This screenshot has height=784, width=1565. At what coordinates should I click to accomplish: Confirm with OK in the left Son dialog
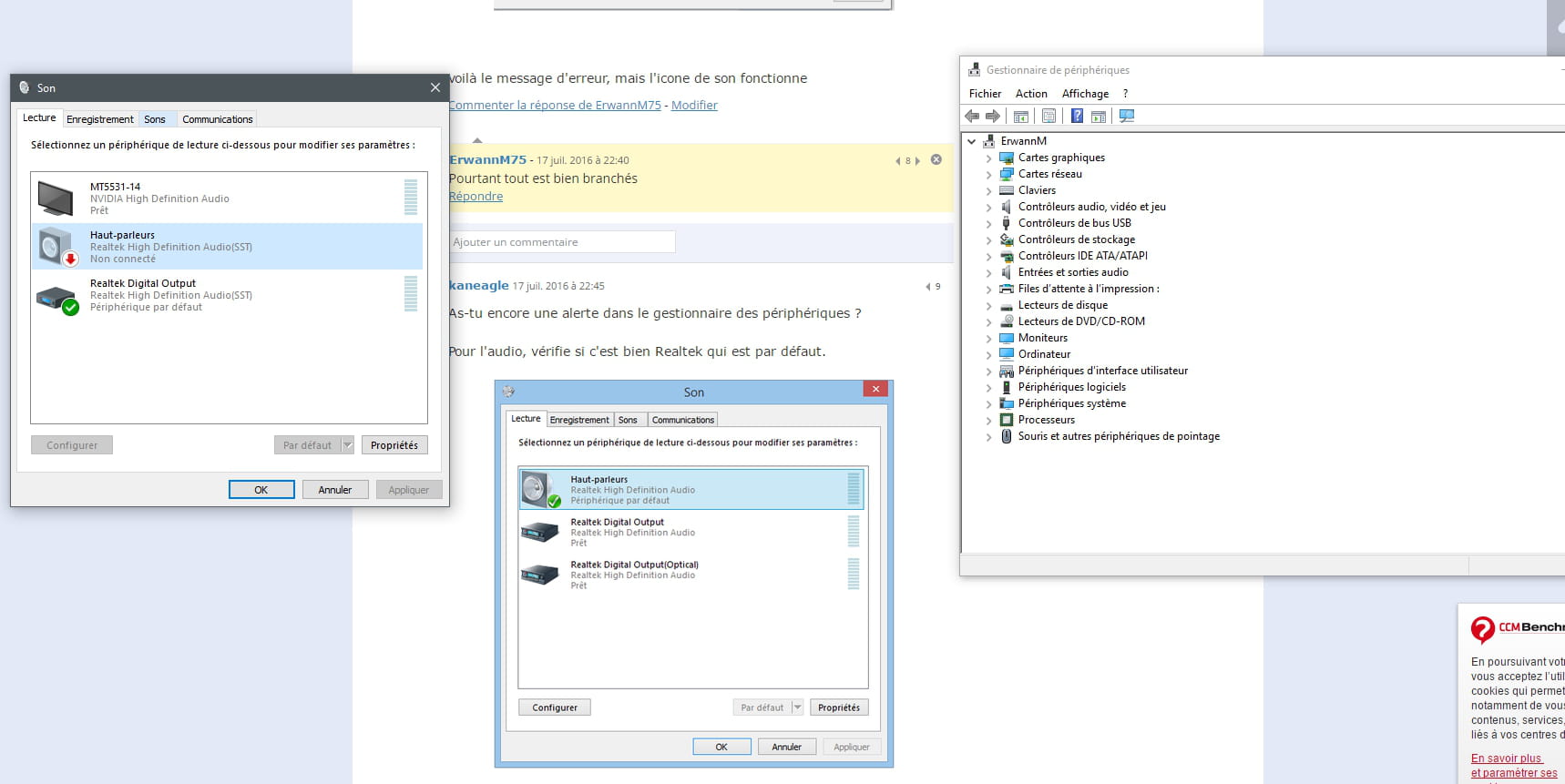tap(261, 490)
